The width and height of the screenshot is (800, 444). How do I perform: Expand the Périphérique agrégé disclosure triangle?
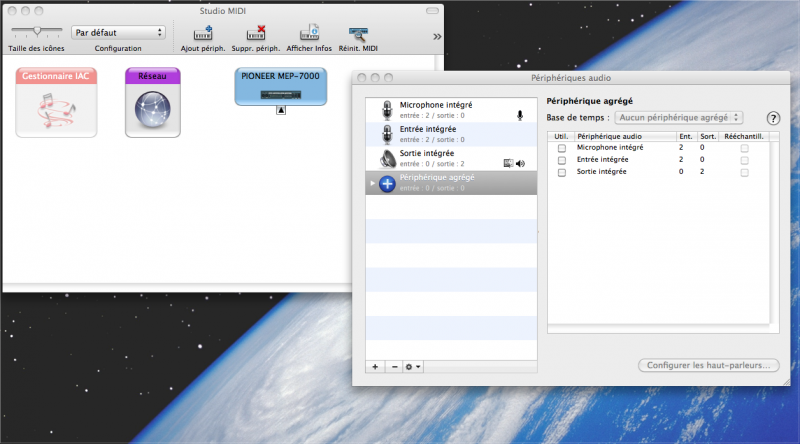[373, 183]
